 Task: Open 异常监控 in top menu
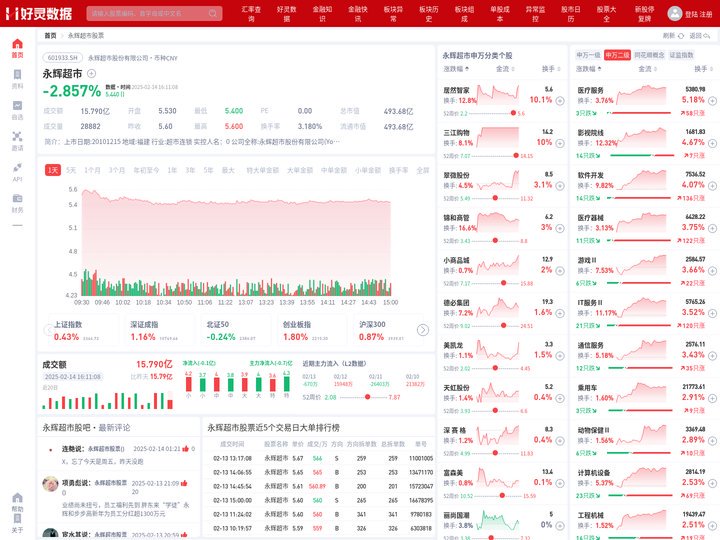point(535,14)
